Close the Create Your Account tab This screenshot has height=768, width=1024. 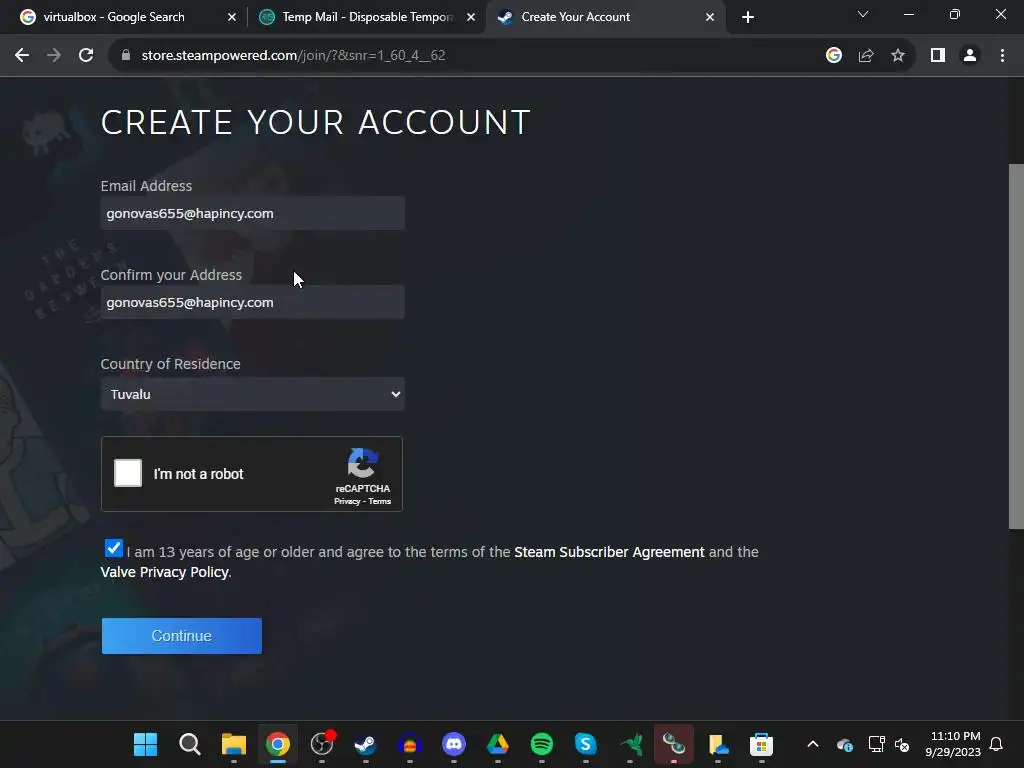point(710,17)
